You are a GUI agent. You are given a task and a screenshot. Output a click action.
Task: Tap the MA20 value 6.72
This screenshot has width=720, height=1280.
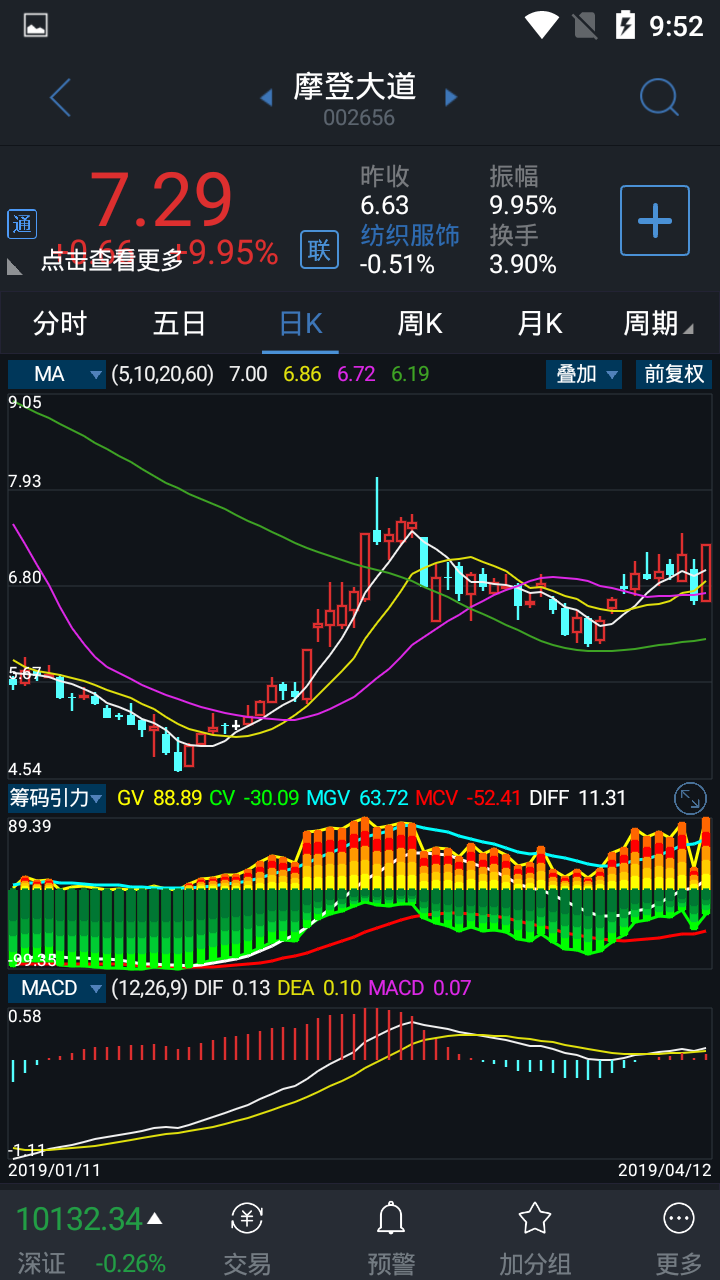point(356,374)
